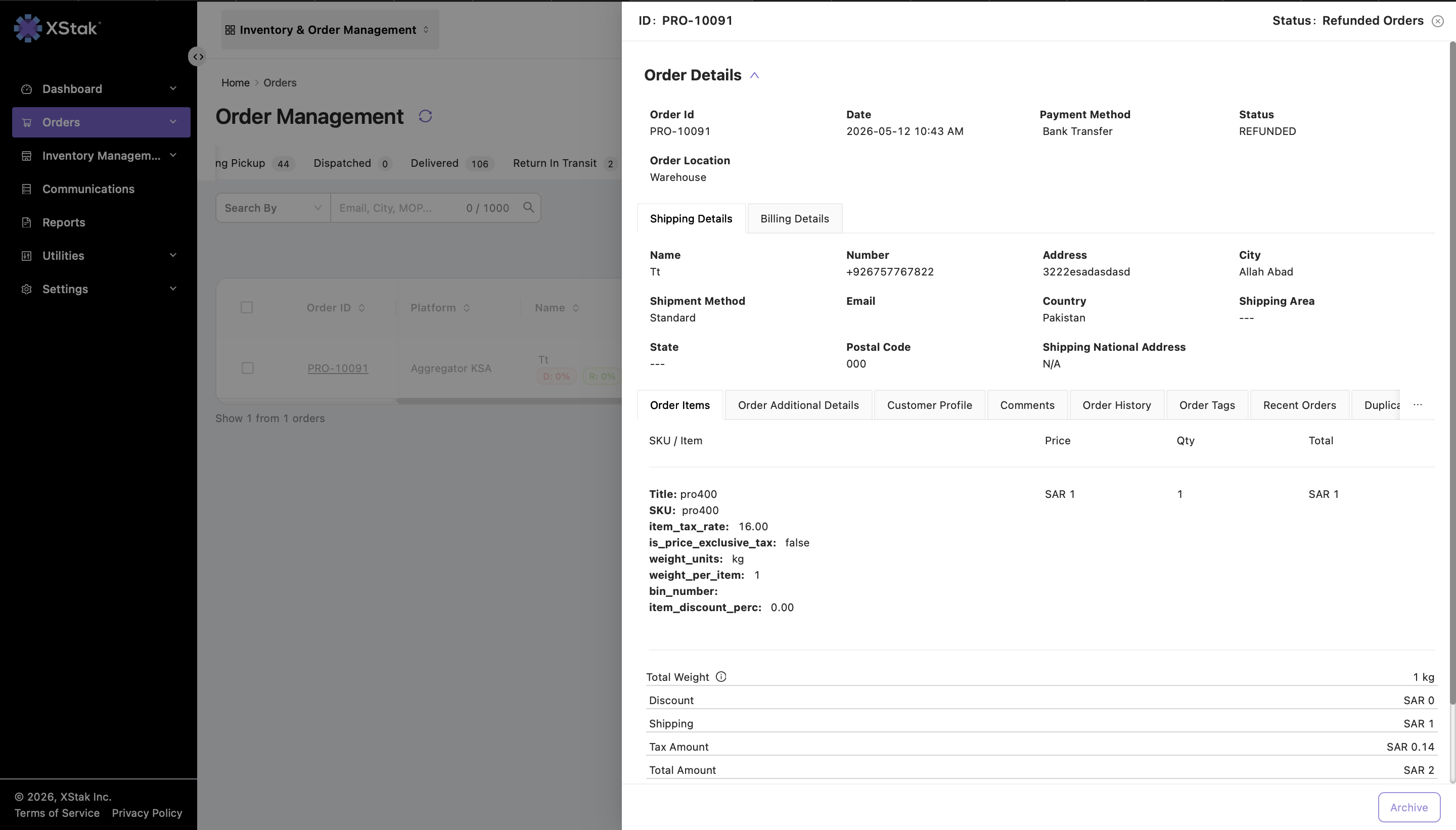The image size is (1456, 830).
Task: Go to Home breadcrumb
Action: click(x=236, y=83)
